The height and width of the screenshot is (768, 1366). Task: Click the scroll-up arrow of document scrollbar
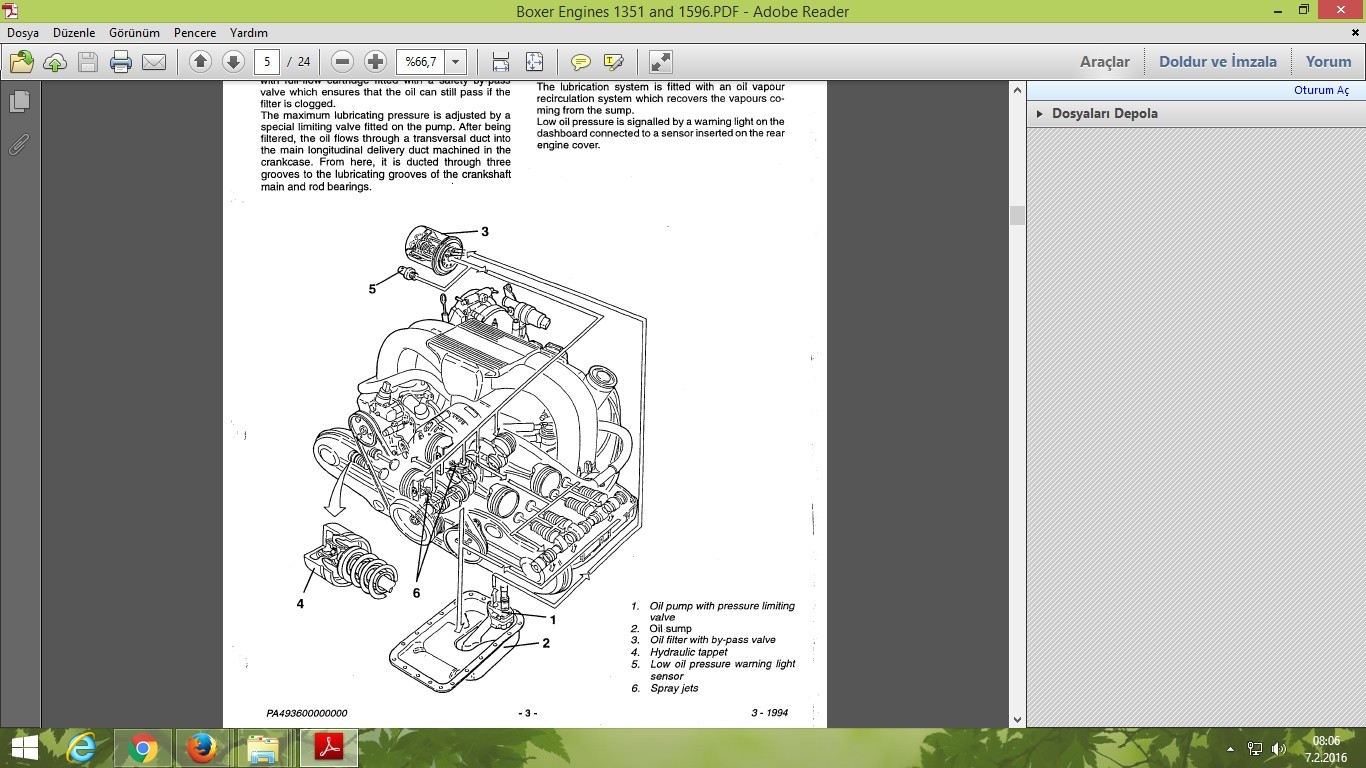[1017, 90]
